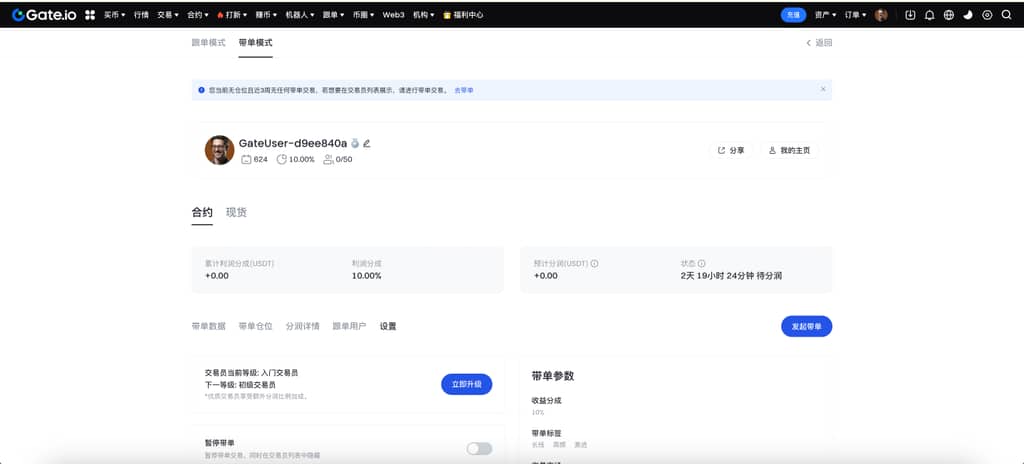Click the 返回 back link

(x=819, y=43)
